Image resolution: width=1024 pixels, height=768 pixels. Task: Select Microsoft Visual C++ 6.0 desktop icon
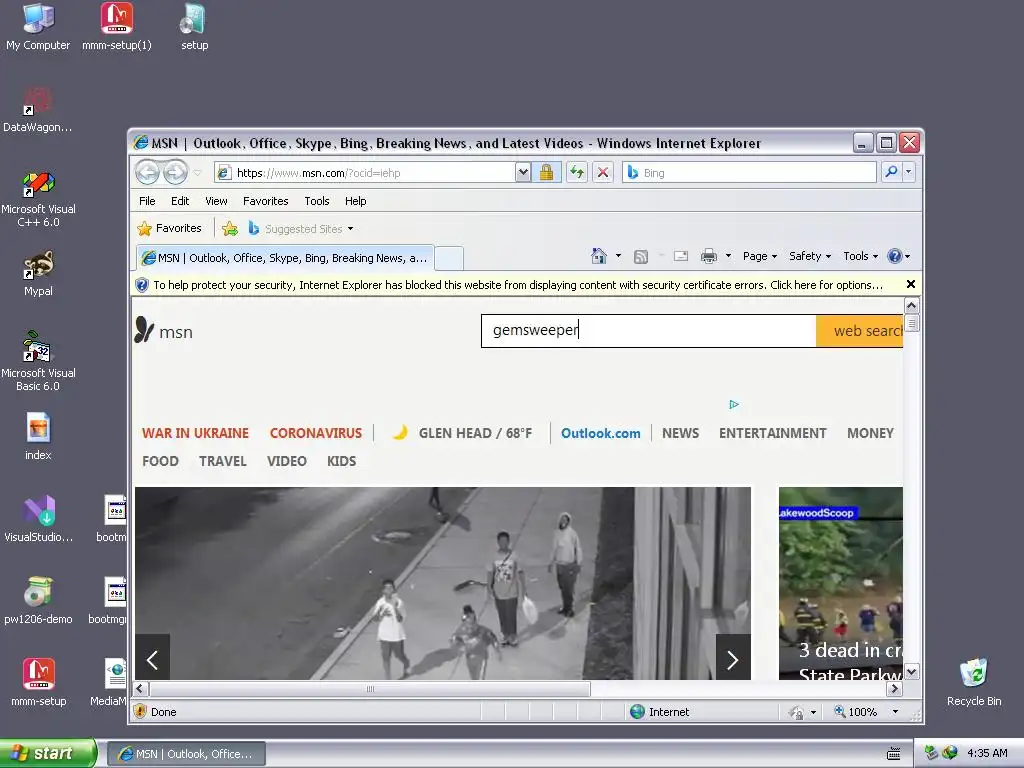click(38, 199)
